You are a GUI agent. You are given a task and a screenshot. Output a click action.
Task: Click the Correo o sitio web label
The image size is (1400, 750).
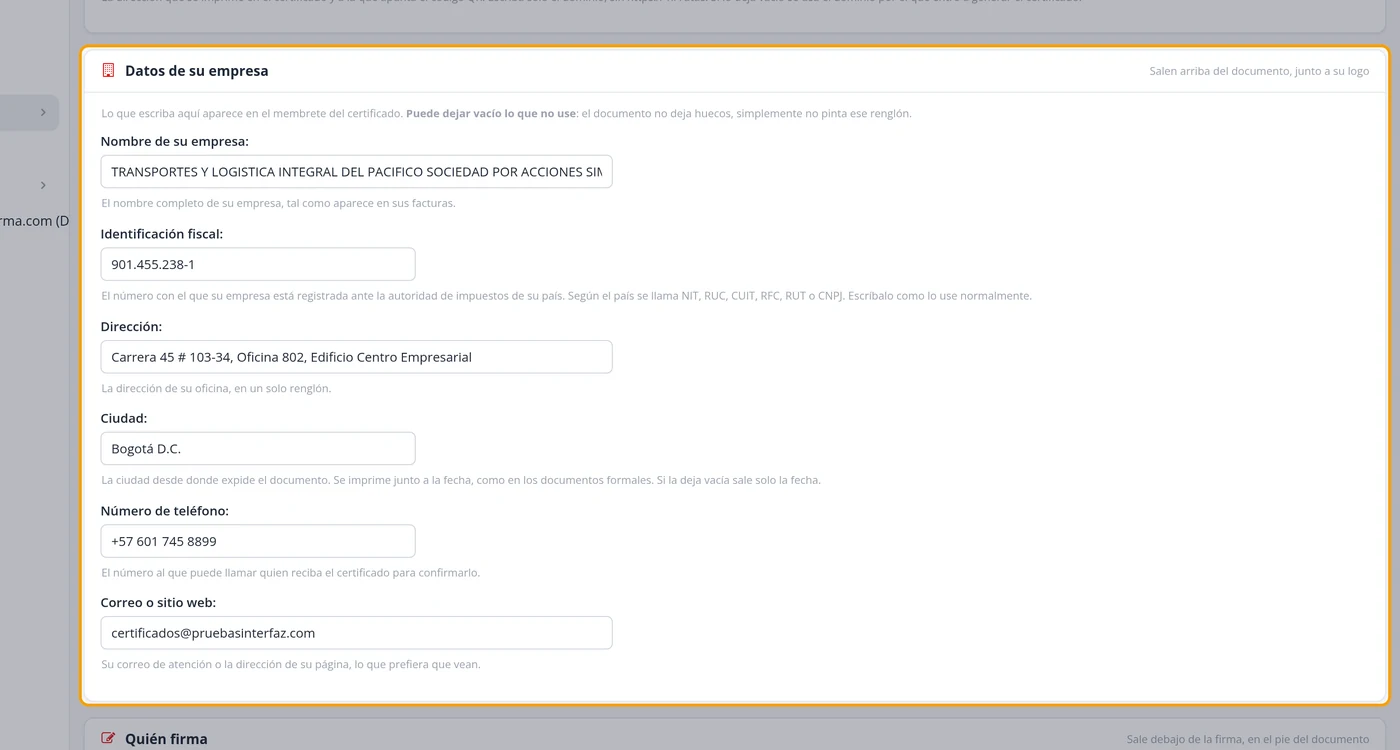[158, 602]
